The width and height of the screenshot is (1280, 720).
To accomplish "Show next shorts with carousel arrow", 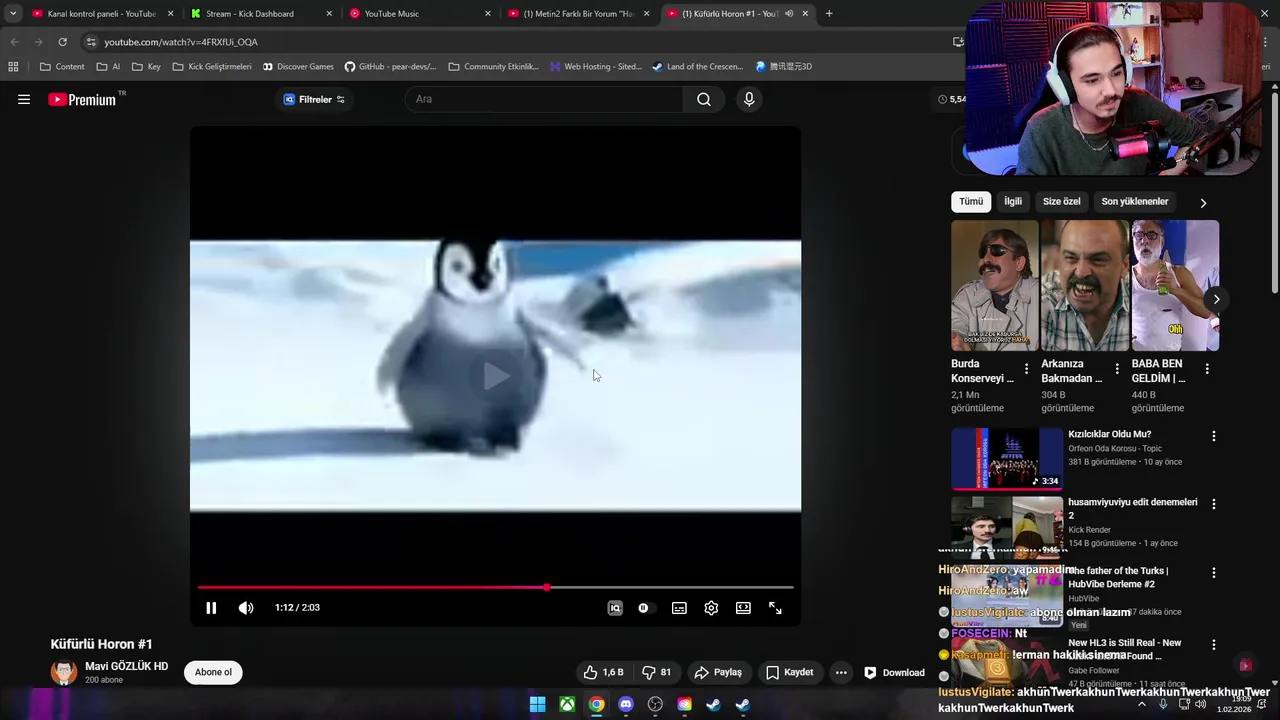I will [x=1216, y=299].
